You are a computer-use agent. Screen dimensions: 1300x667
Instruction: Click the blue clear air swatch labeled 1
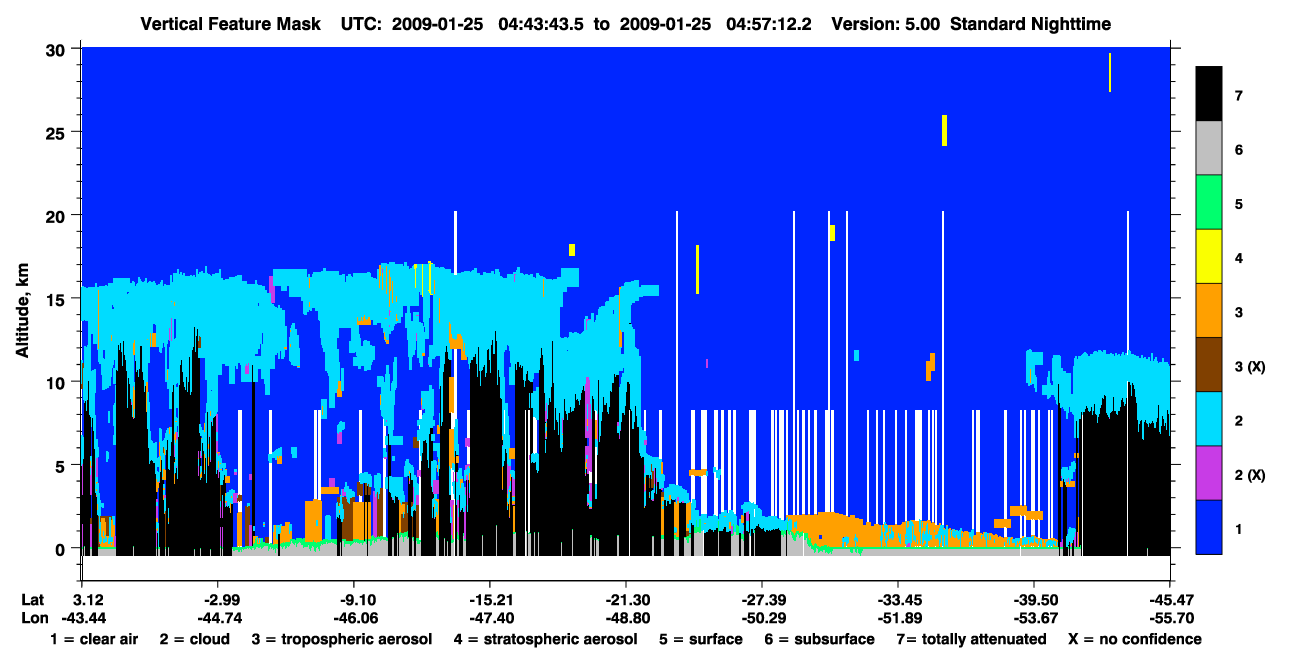tap(1209, 527)
